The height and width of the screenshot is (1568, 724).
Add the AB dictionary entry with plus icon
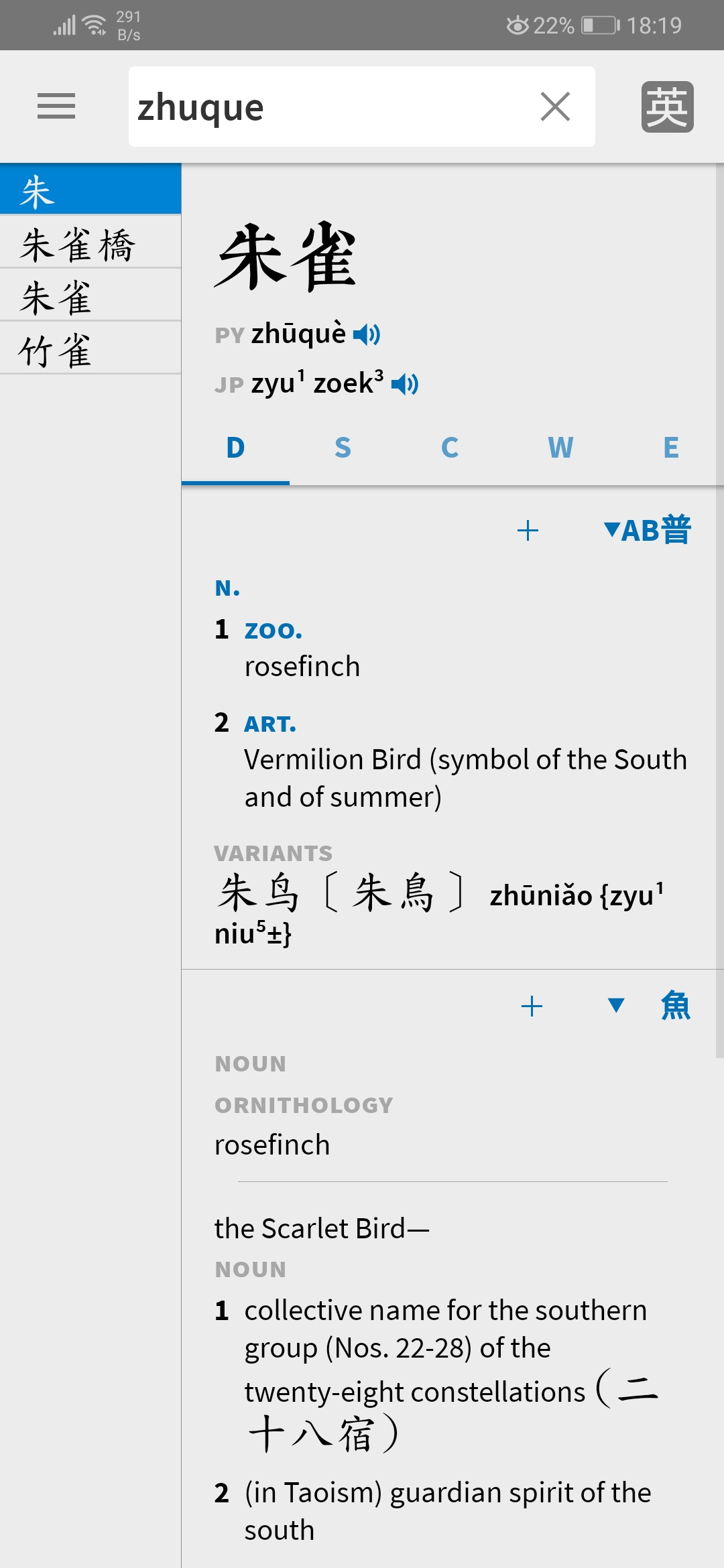(528, 531)
